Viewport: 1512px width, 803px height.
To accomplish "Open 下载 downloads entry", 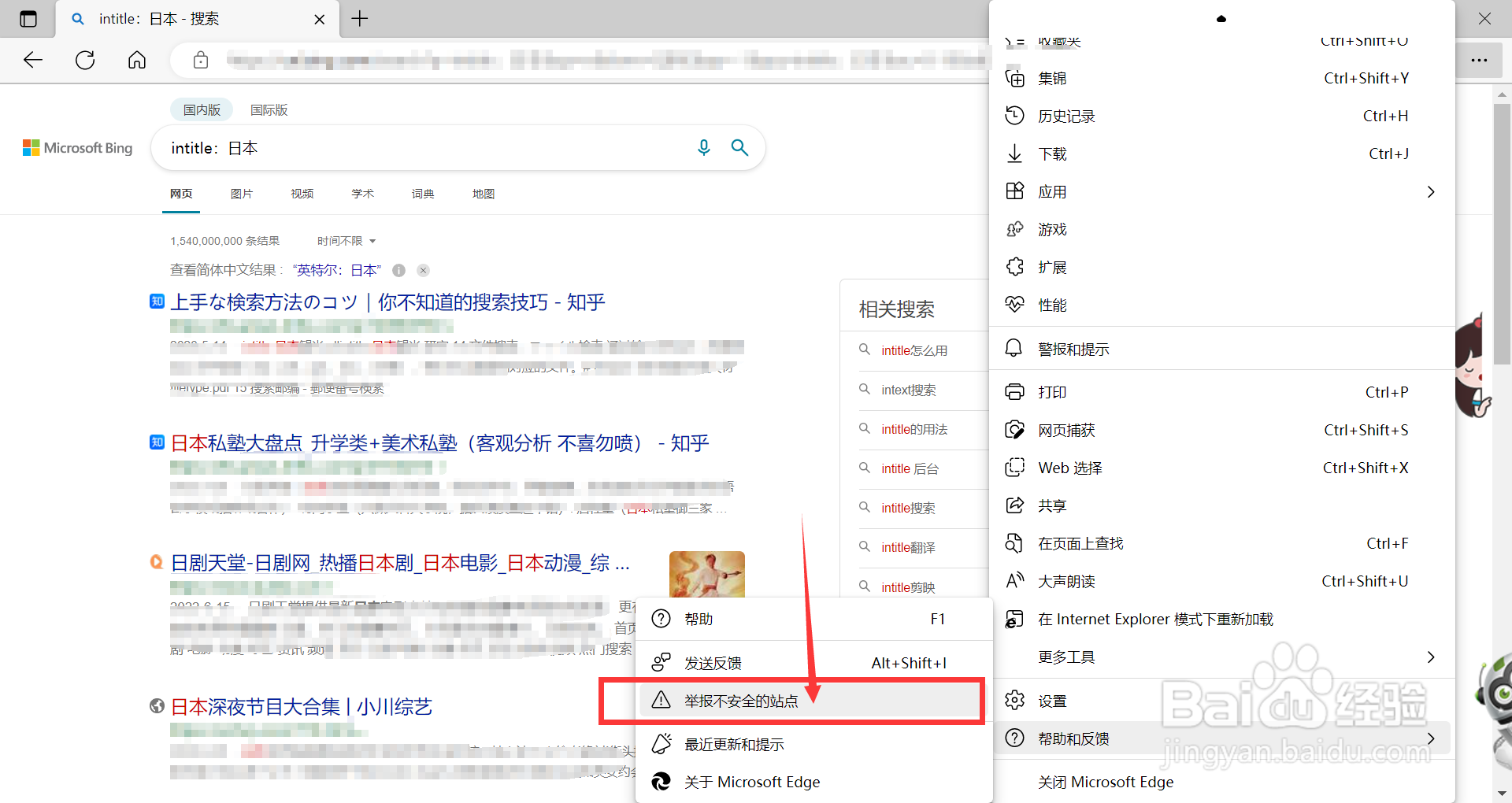I will (x=1221, y=154).
